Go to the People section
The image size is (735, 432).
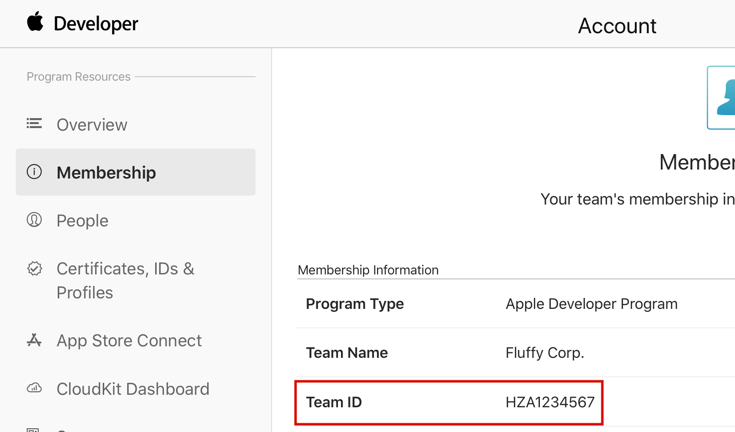point(82,221)
